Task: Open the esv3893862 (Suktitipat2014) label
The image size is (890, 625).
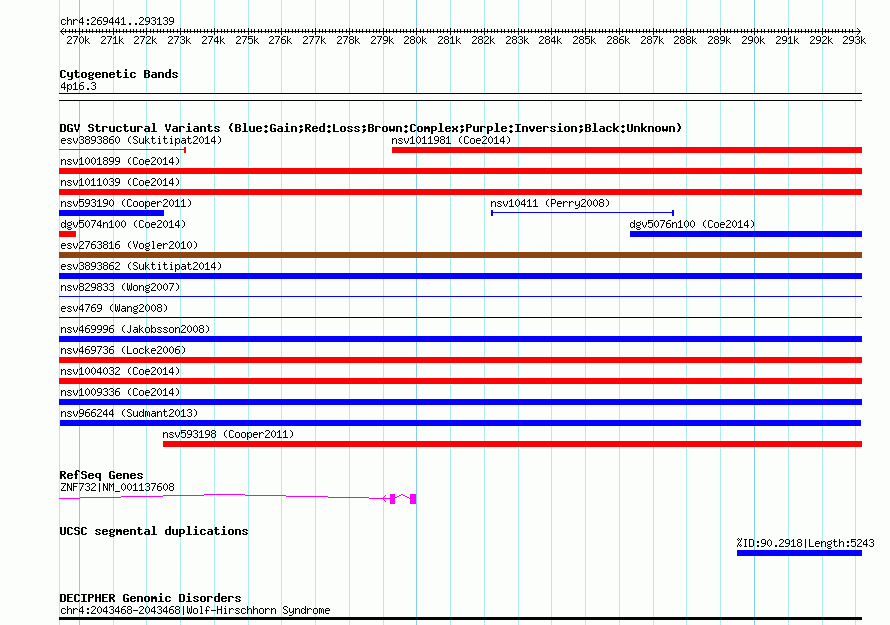Action: tap(141, 266)
